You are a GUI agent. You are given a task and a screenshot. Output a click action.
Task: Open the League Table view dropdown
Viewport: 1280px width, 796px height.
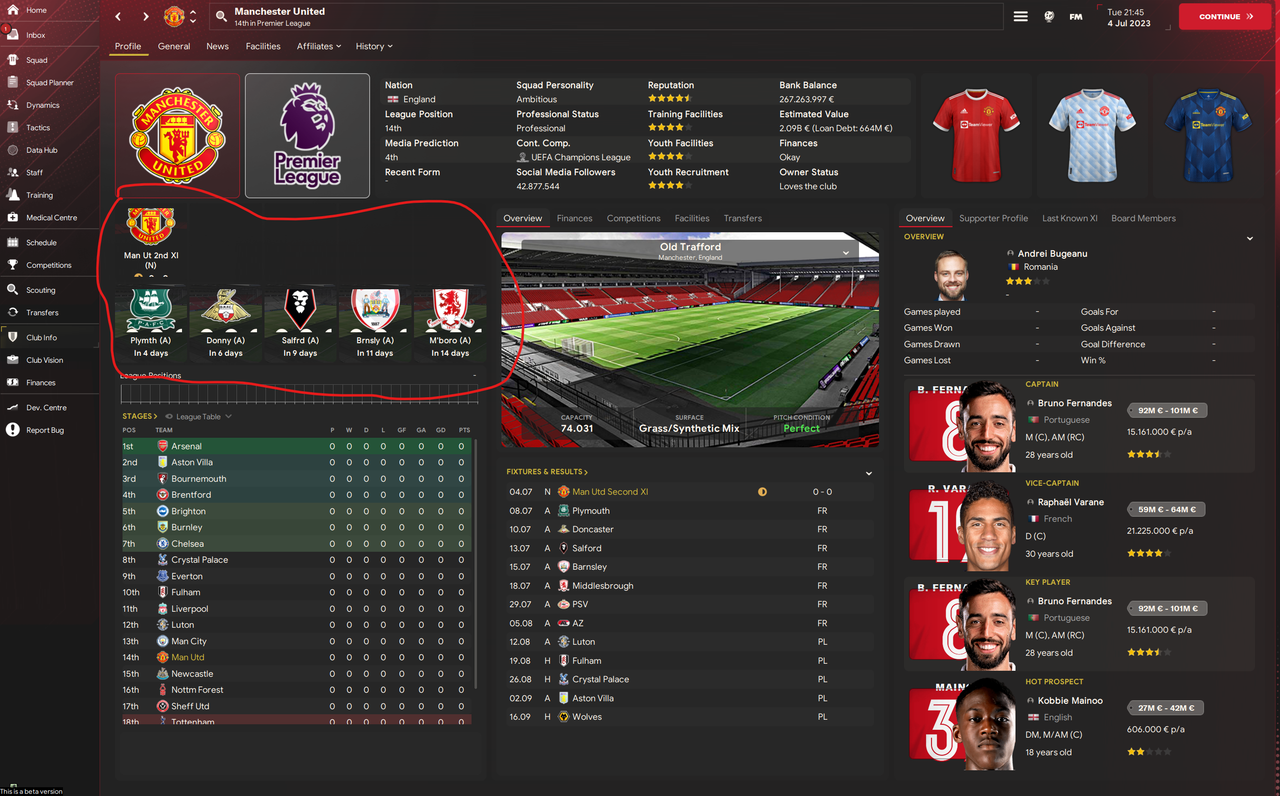[x=199, y=416]
